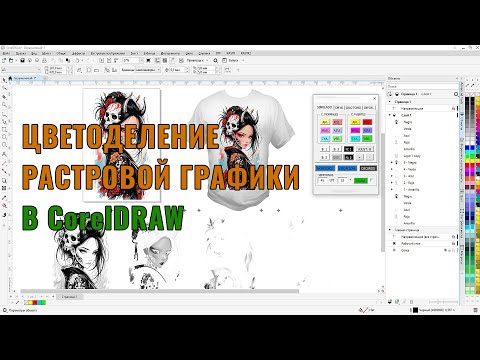
Task: Click the Full-screen preview icon
Action: pyautogui.click(x=148, y=60)
